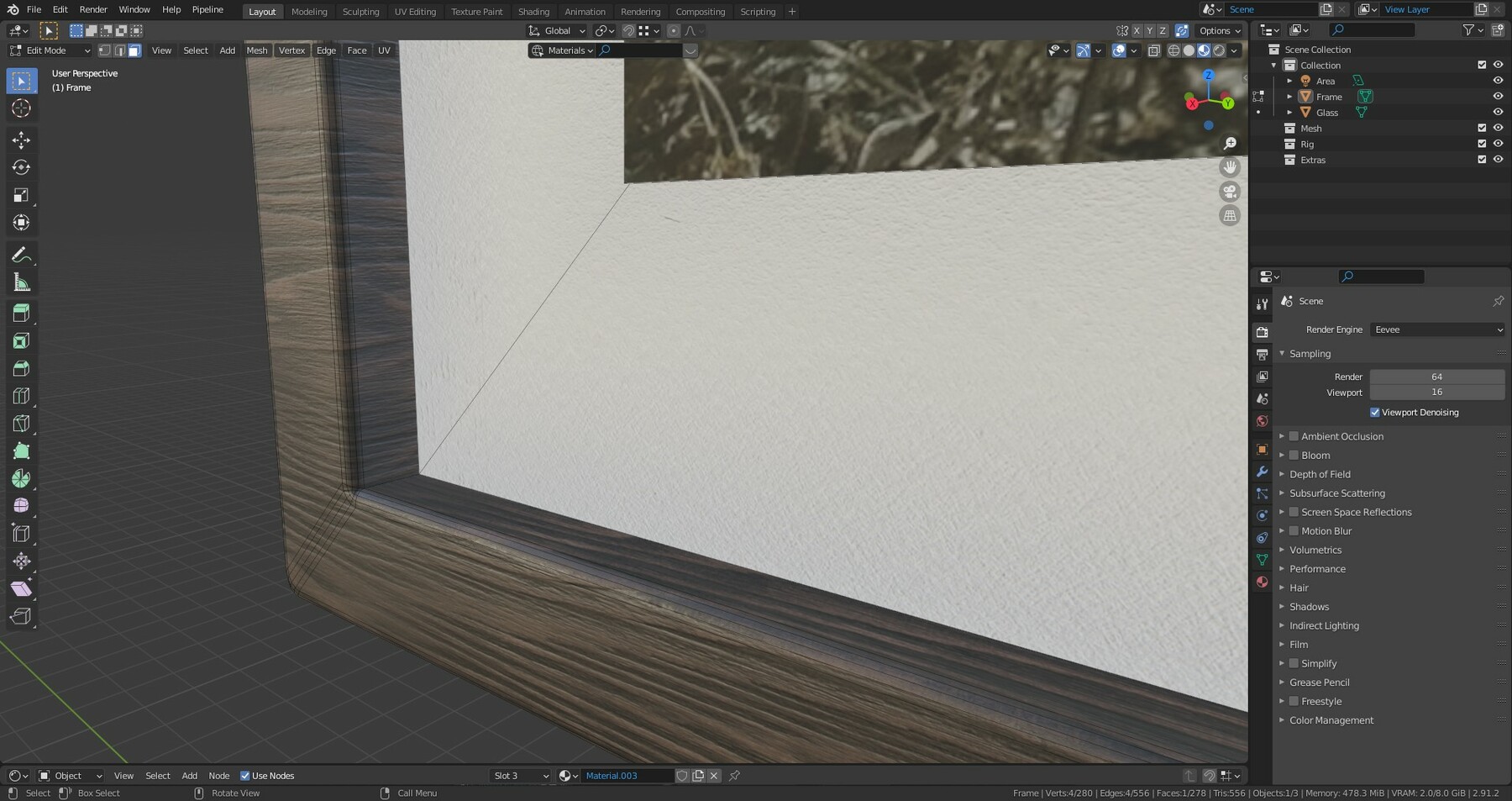
Task: Click the Face menu button
Action: pyautogui.click(x=357, y=50)
